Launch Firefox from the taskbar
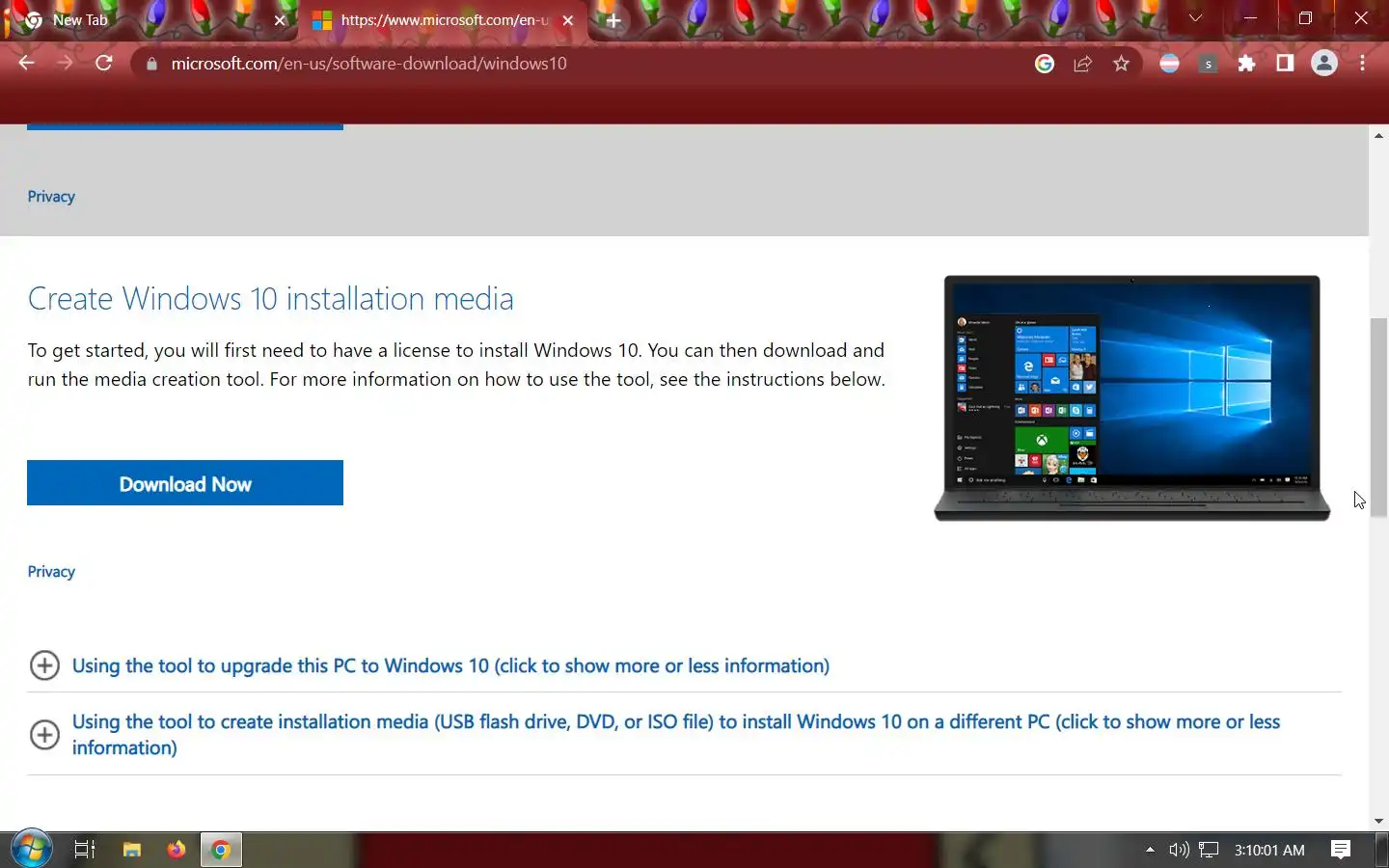Viewport: 1389px width, 868px height. pyautogui.click(x=177, y=850)
